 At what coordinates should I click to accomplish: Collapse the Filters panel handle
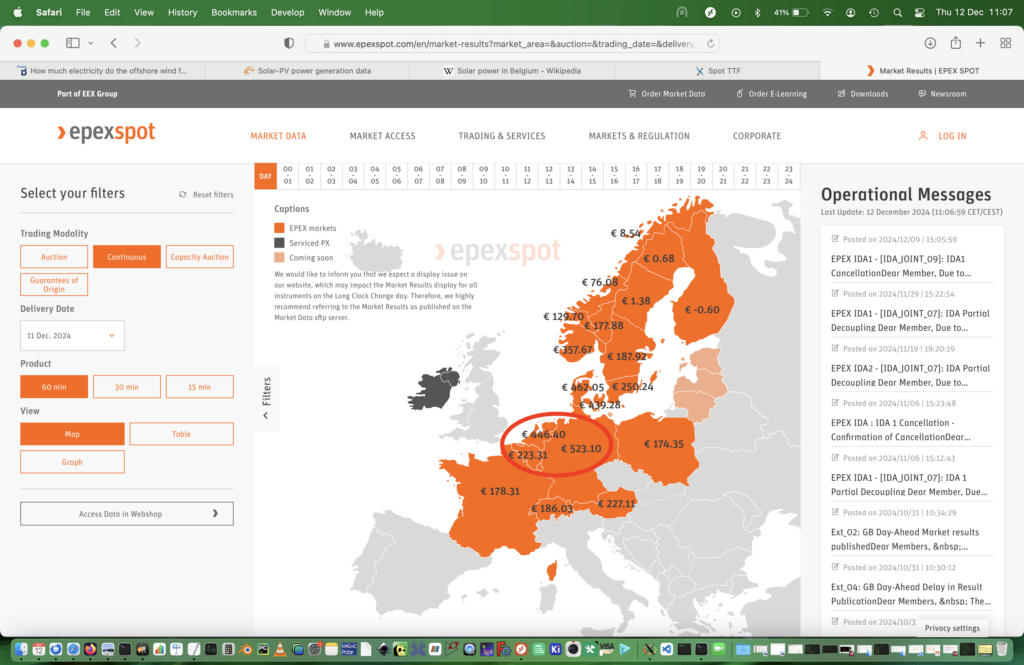pos(266,398)
